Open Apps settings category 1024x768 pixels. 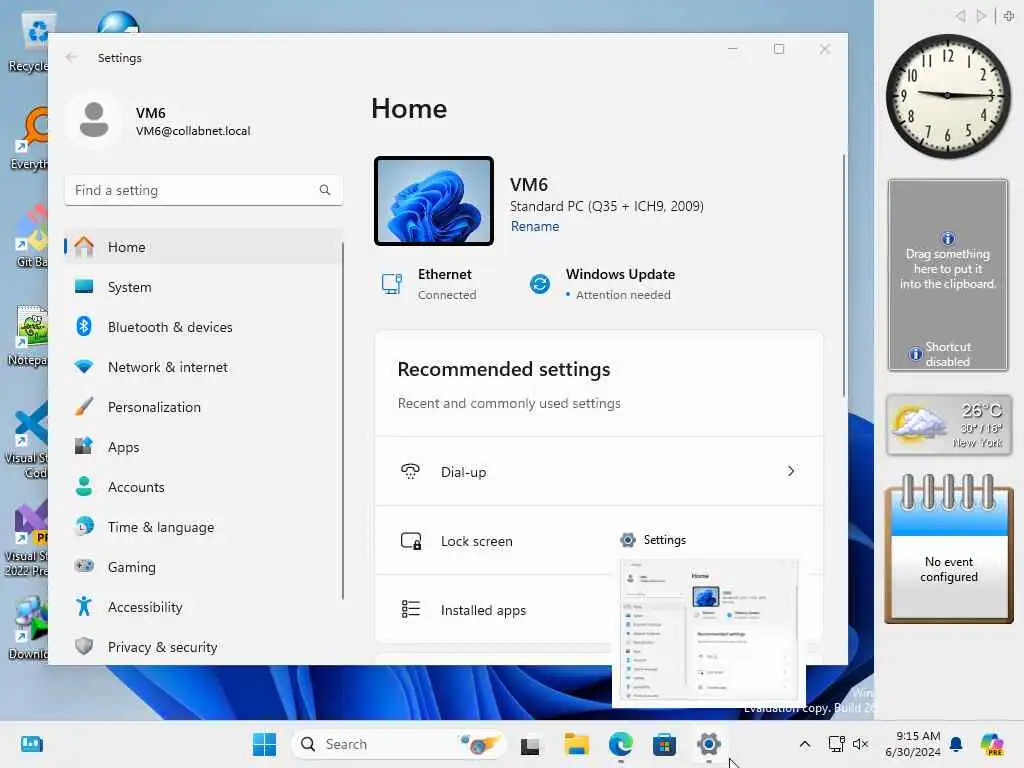tap(203, 447)
